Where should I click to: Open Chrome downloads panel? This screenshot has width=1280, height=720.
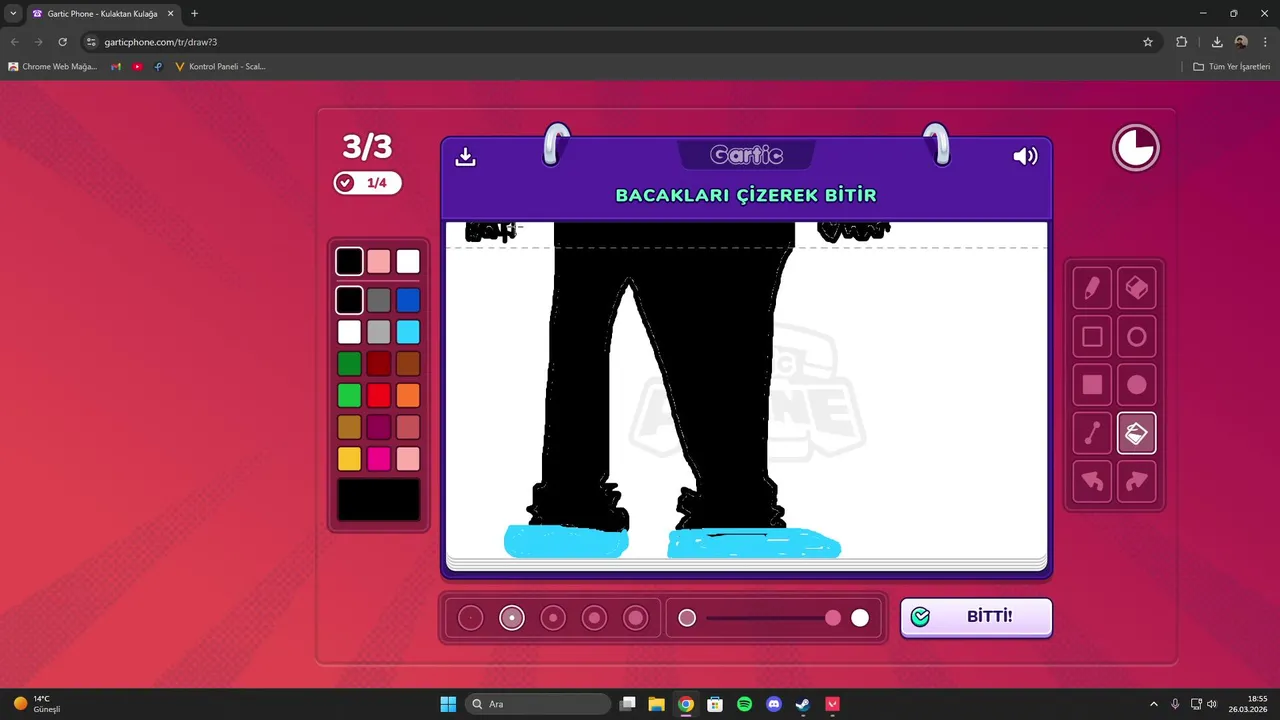[x=1217, y=42]
